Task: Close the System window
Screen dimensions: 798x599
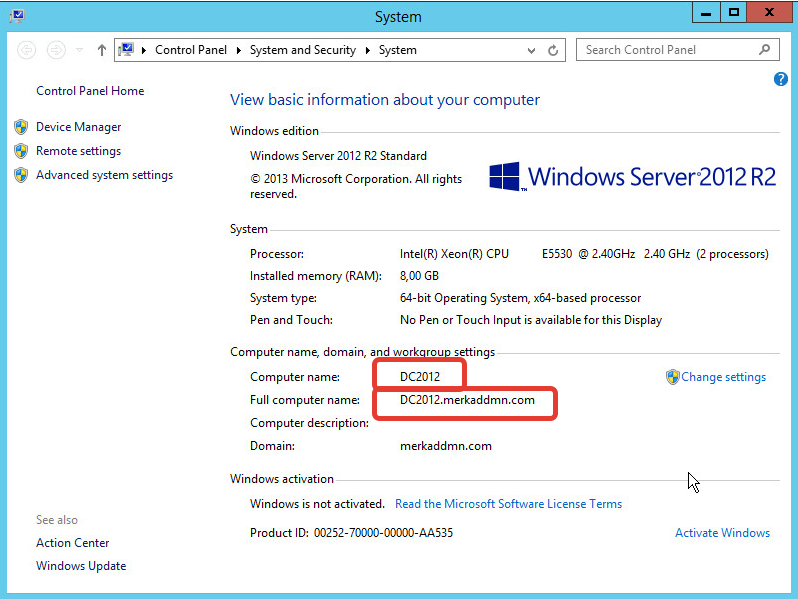Action: (769, 12)
